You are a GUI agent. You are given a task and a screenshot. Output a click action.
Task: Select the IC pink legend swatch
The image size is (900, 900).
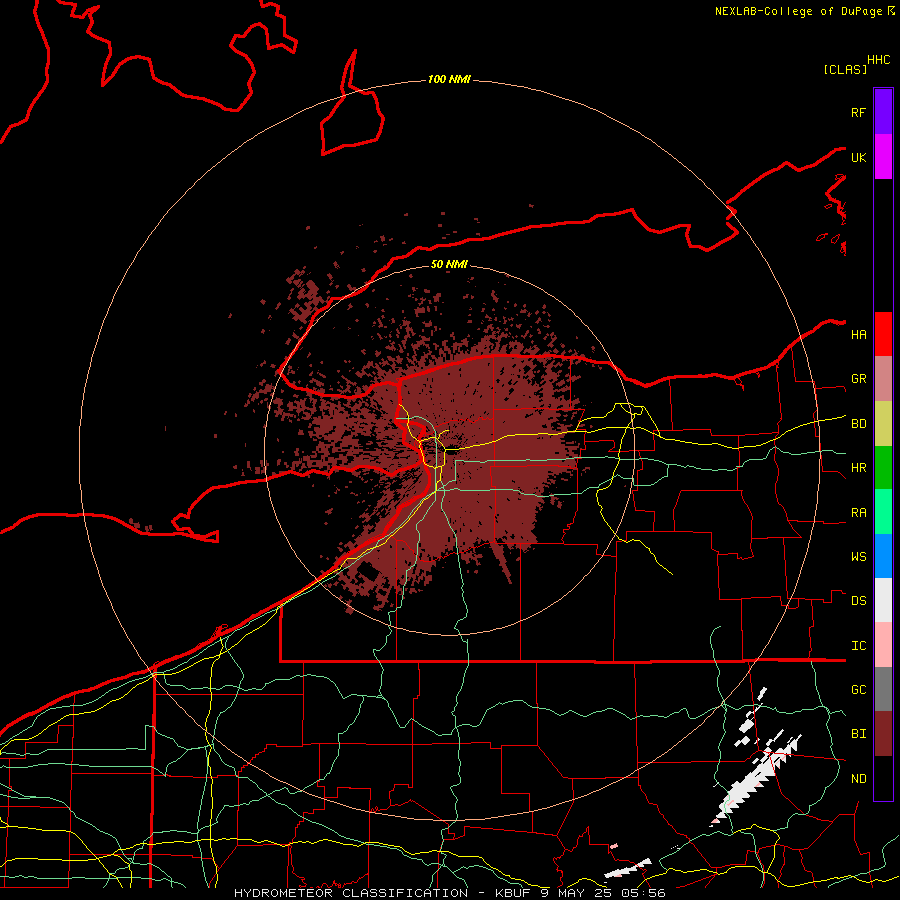[883, 645]
